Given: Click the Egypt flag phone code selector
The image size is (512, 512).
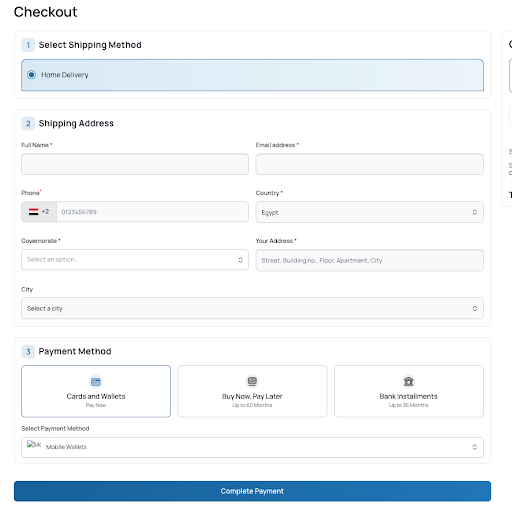Looking at the screenshot, I should point(39,212).
